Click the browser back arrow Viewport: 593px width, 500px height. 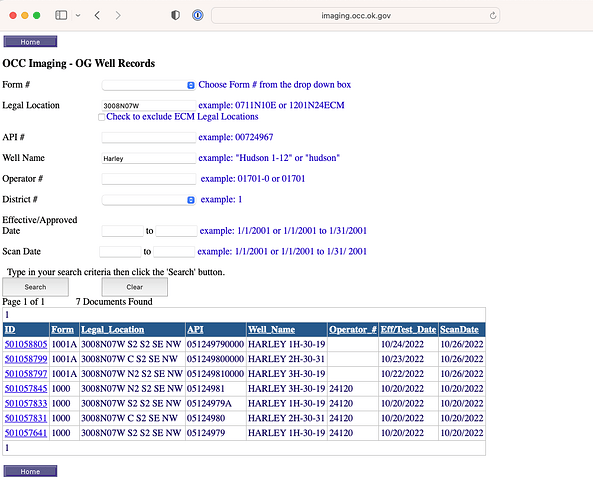tap(97, 15)
